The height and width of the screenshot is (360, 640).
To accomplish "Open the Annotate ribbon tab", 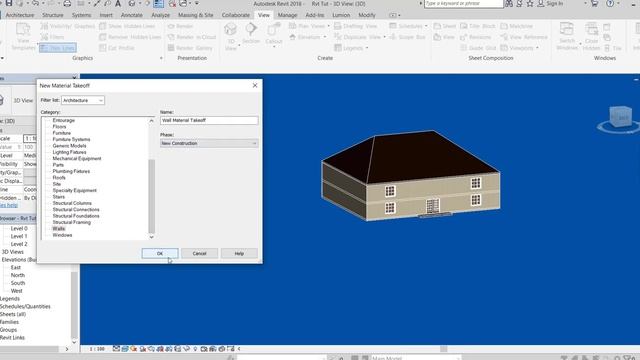I will [131, 15].
